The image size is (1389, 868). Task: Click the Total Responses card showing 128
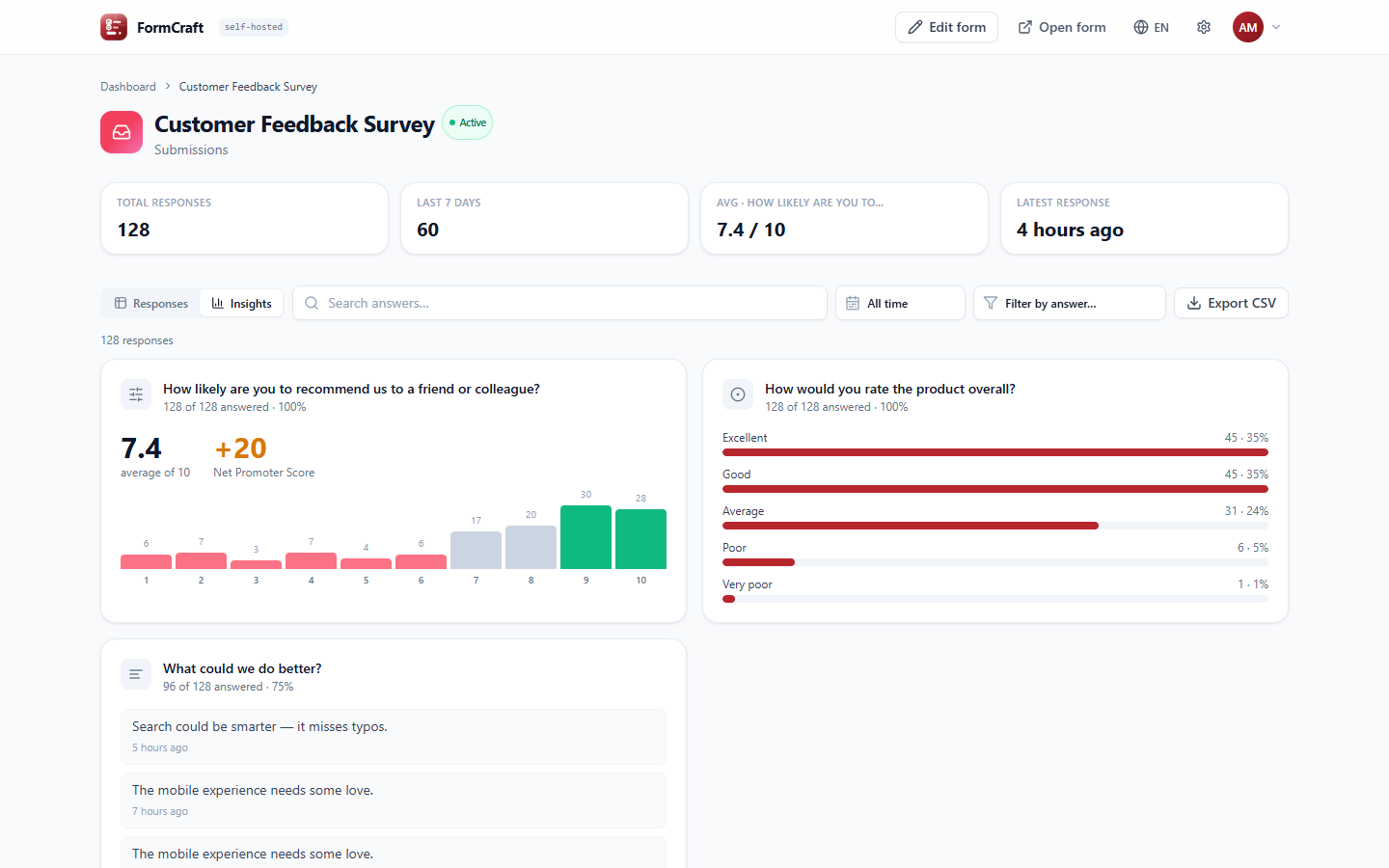244,219
